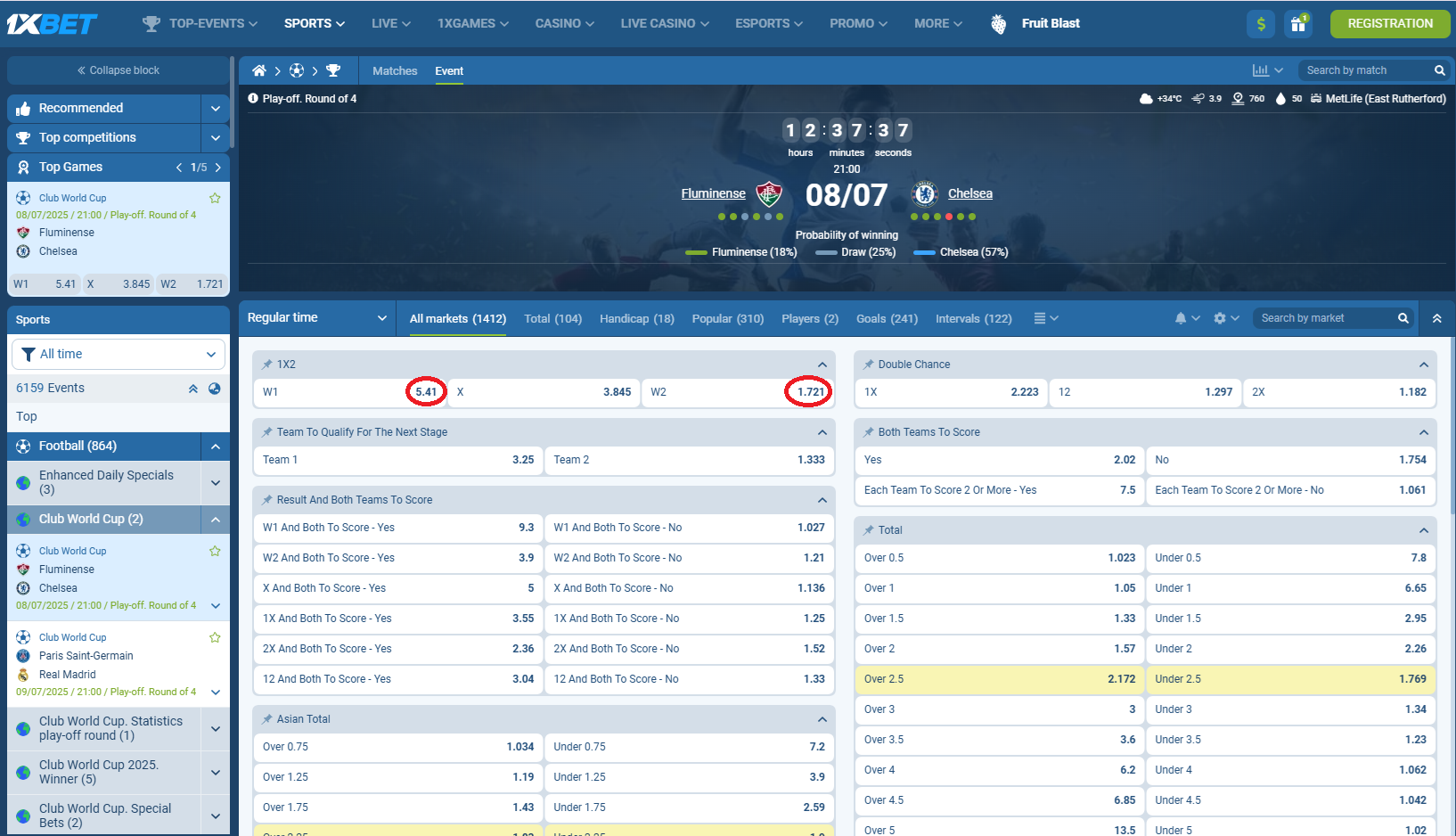Click the trophy breadcrumb icon

point(333,70)
